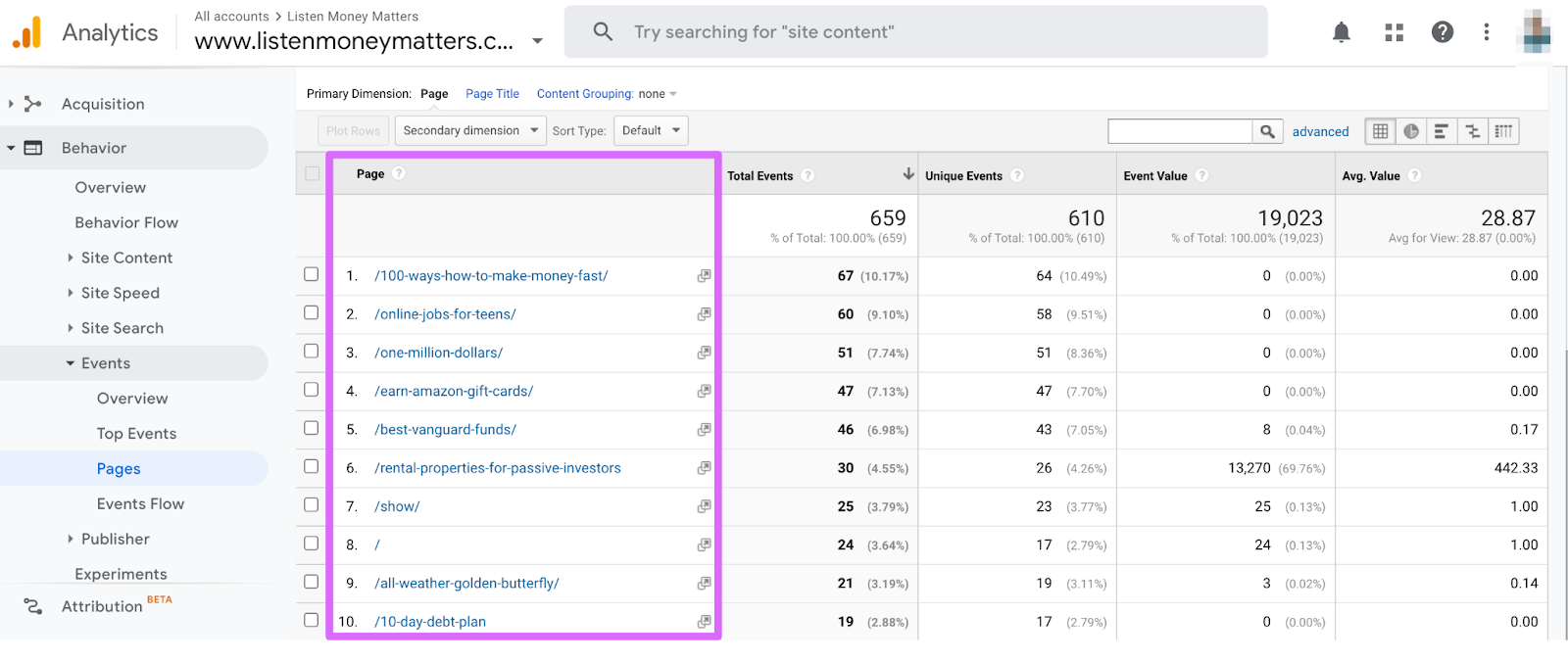Open Top Events report
This screenshot has height=663, width=1568.
pyautogui.click(x=136, y=434)
